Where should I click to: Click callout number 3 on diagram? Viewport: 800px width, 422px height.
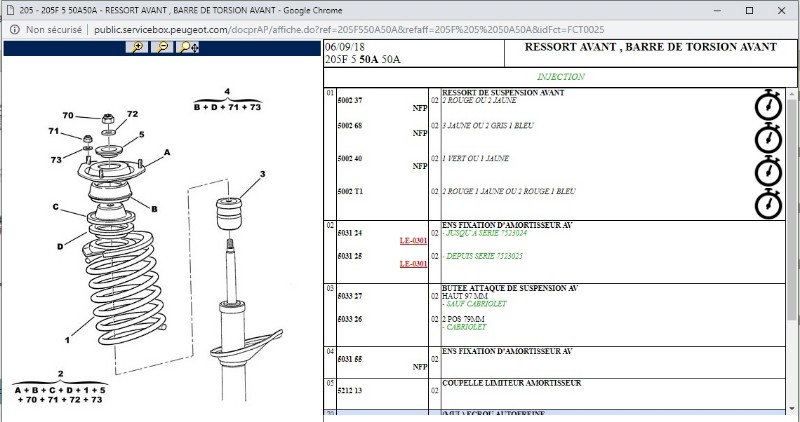262,175
